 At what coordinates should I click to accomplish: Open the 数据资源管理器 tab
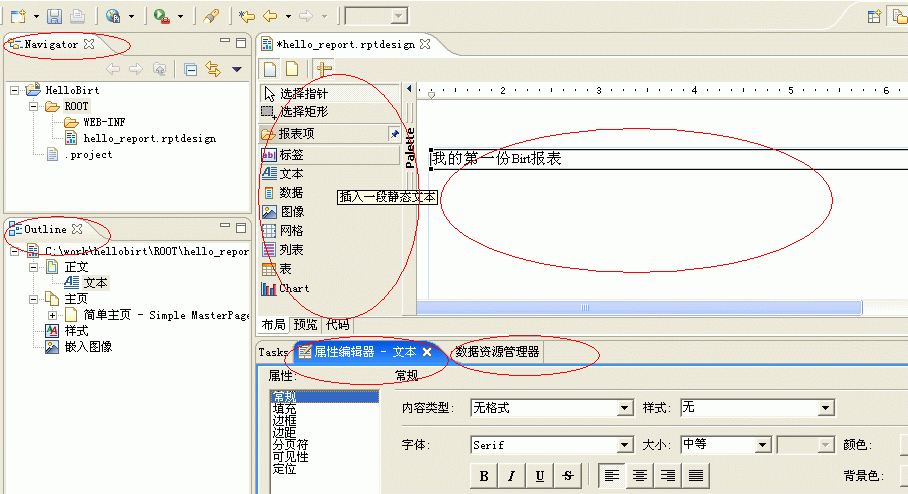coord(497,352)
